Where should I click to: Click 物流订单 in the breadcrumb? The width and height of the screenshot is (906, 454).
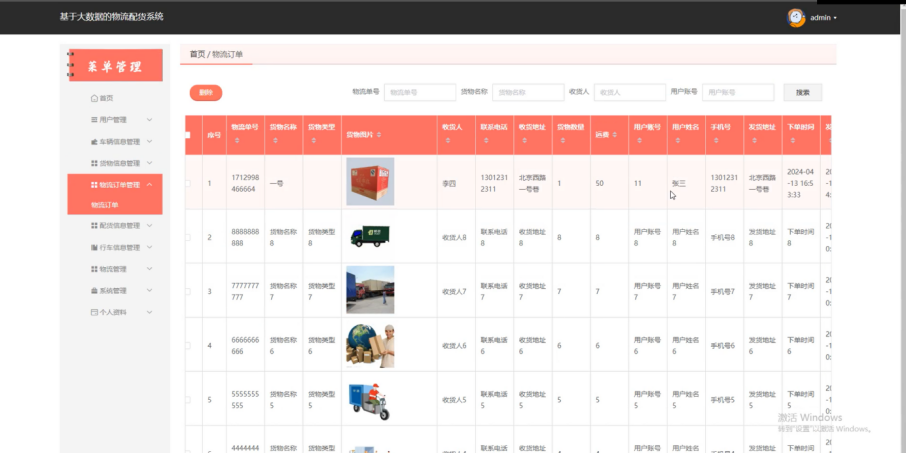coord(228,54)
